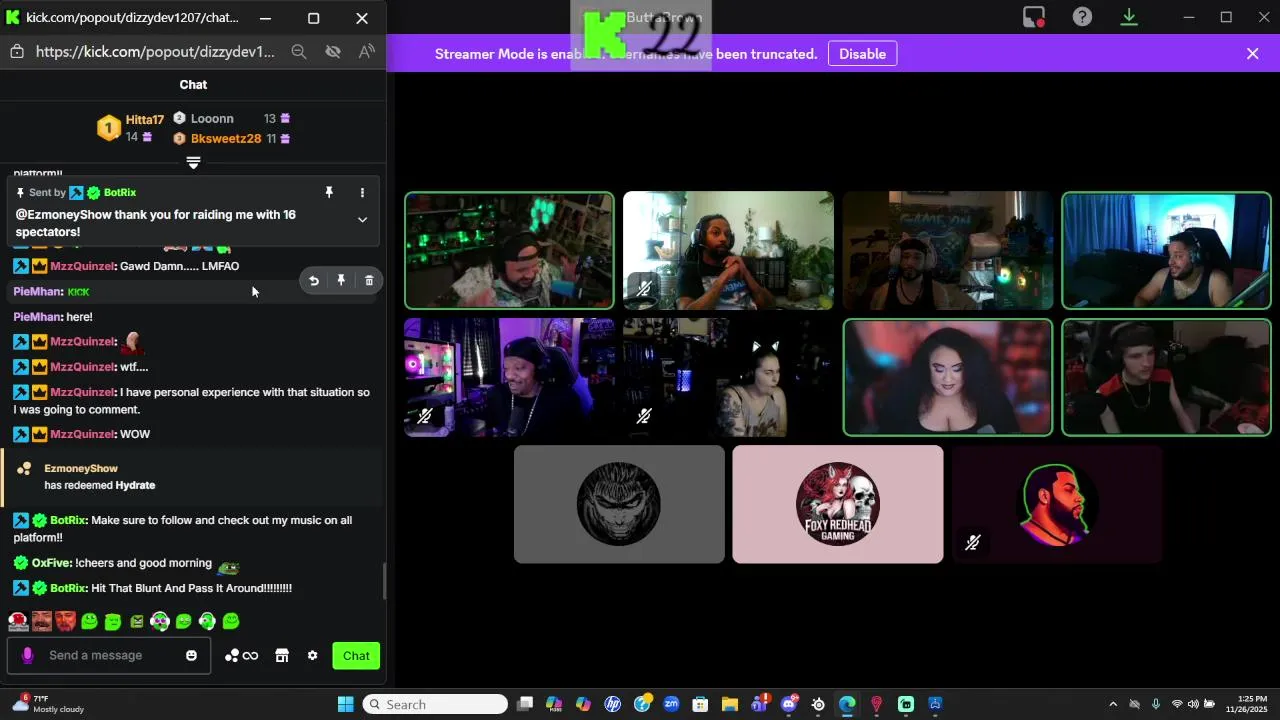Focus the Send a message field
Viewport: 1280px width, 720px height.
[109, 655]
